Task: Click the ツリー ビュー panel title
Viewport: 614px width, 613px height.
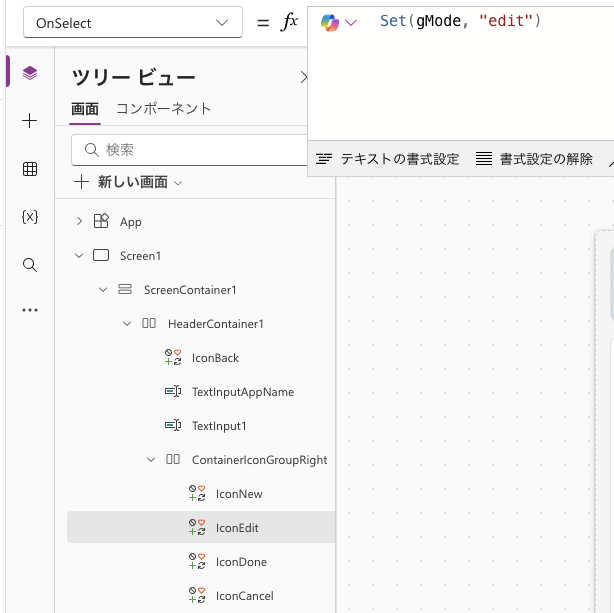Action: click(x=133, y=77)
